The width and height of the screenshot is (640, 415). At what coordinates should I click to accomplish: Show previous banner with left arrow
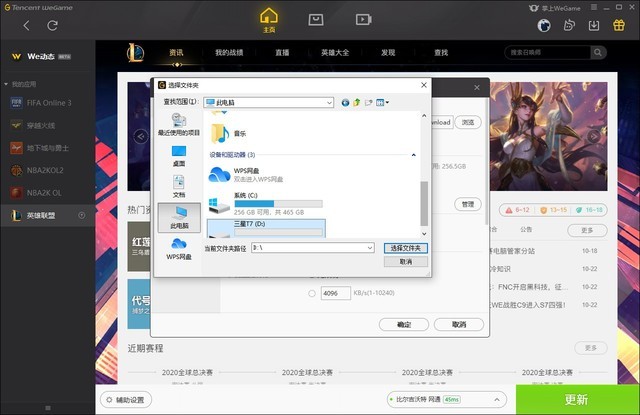point(141,136)
